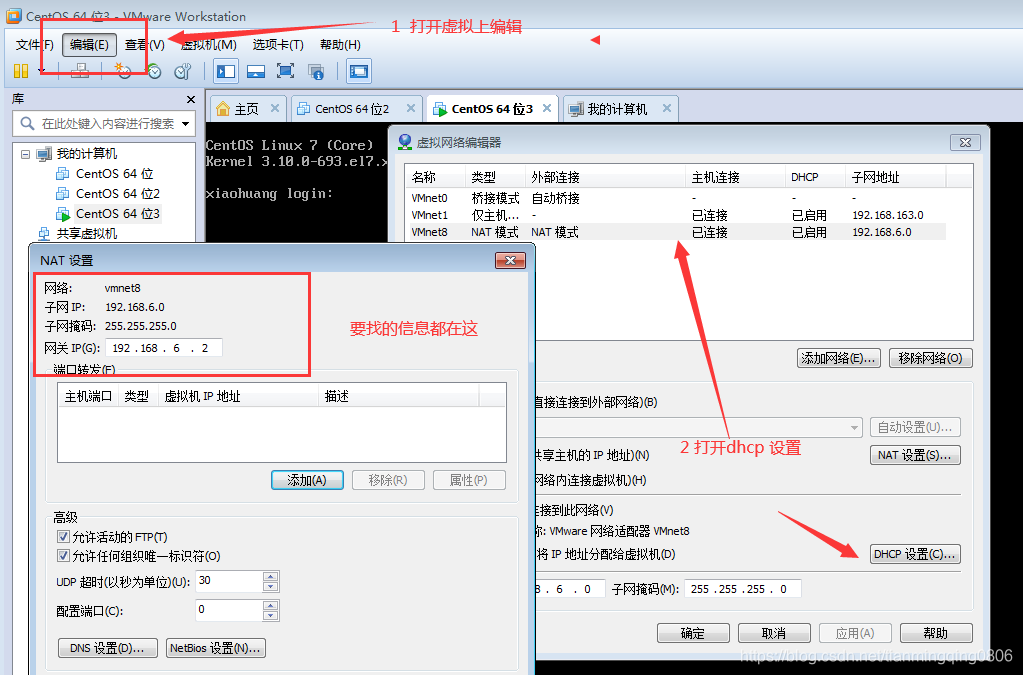Select the VMnet1 row in network list
1023x675 pixels.
(677, 215)
